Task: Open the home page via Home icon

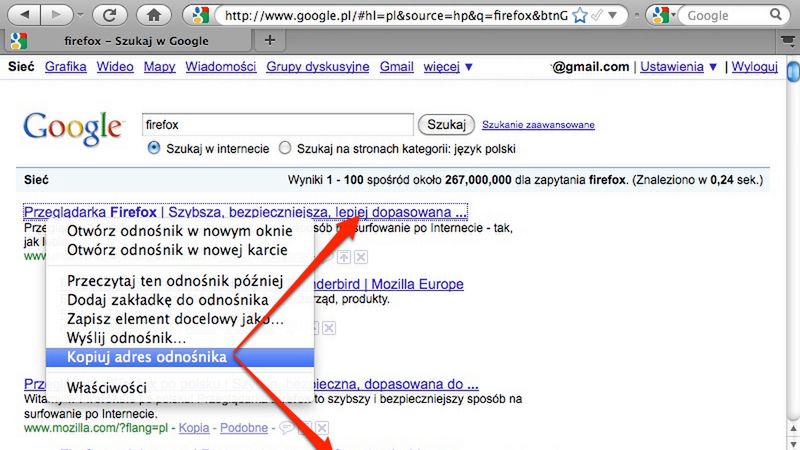Action: [154, 15]
